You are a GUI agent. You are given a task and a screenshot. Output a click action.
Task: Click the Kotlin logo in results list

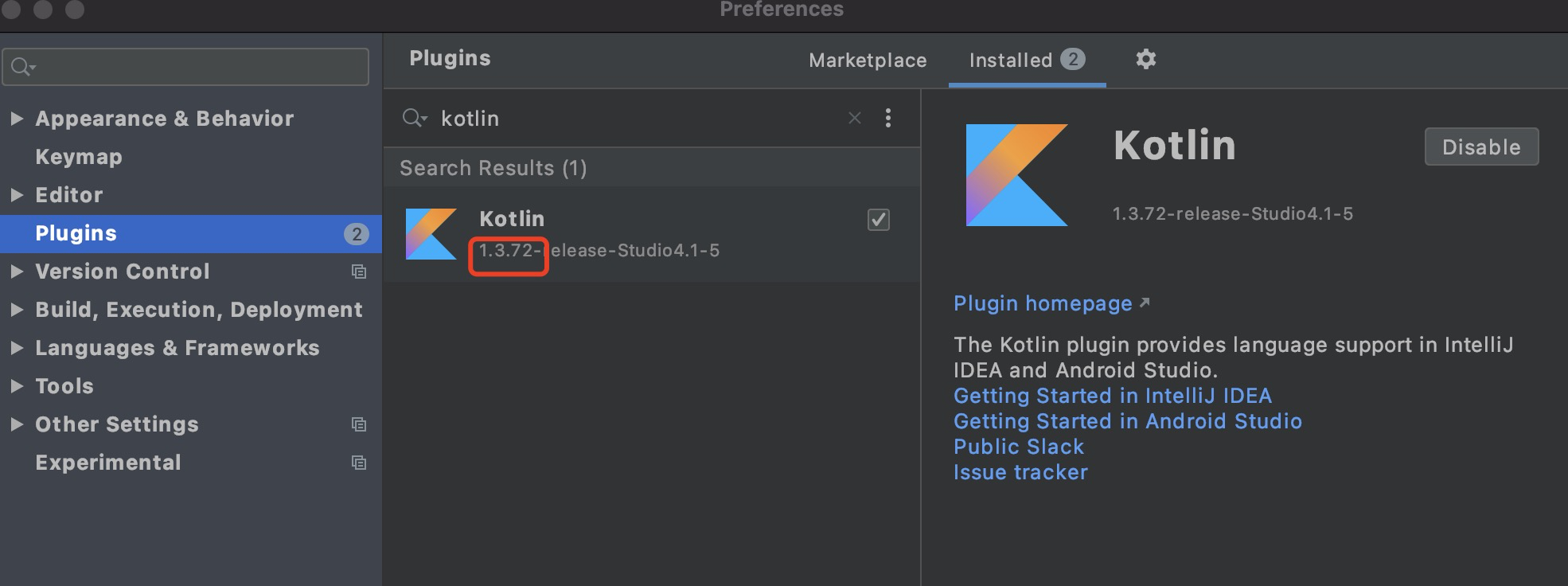click(431, 234)
